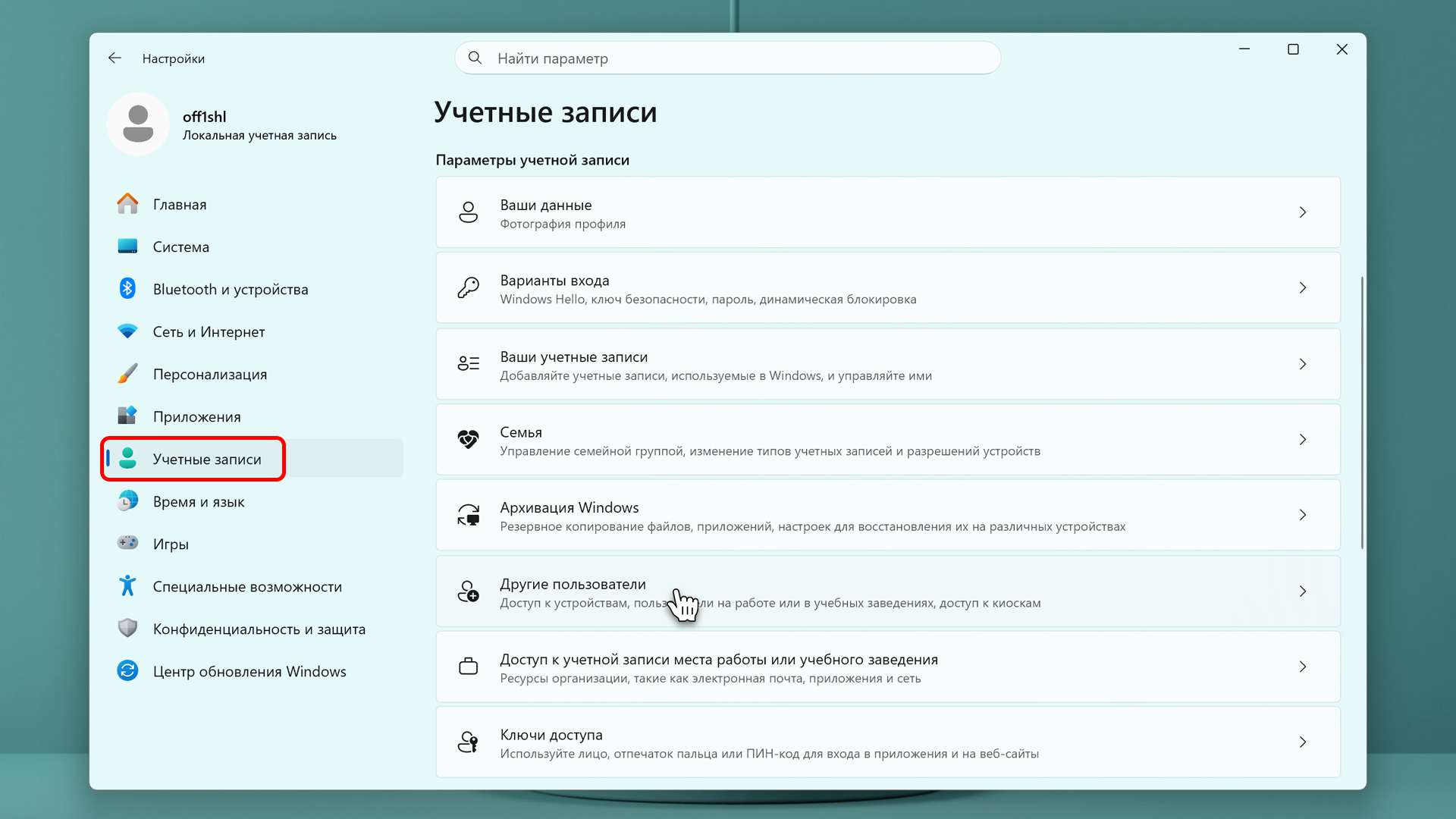Click the Центр обновления Windows sync icon
The height and width of the screenshot is (819, 1456).
pos(127,671)
